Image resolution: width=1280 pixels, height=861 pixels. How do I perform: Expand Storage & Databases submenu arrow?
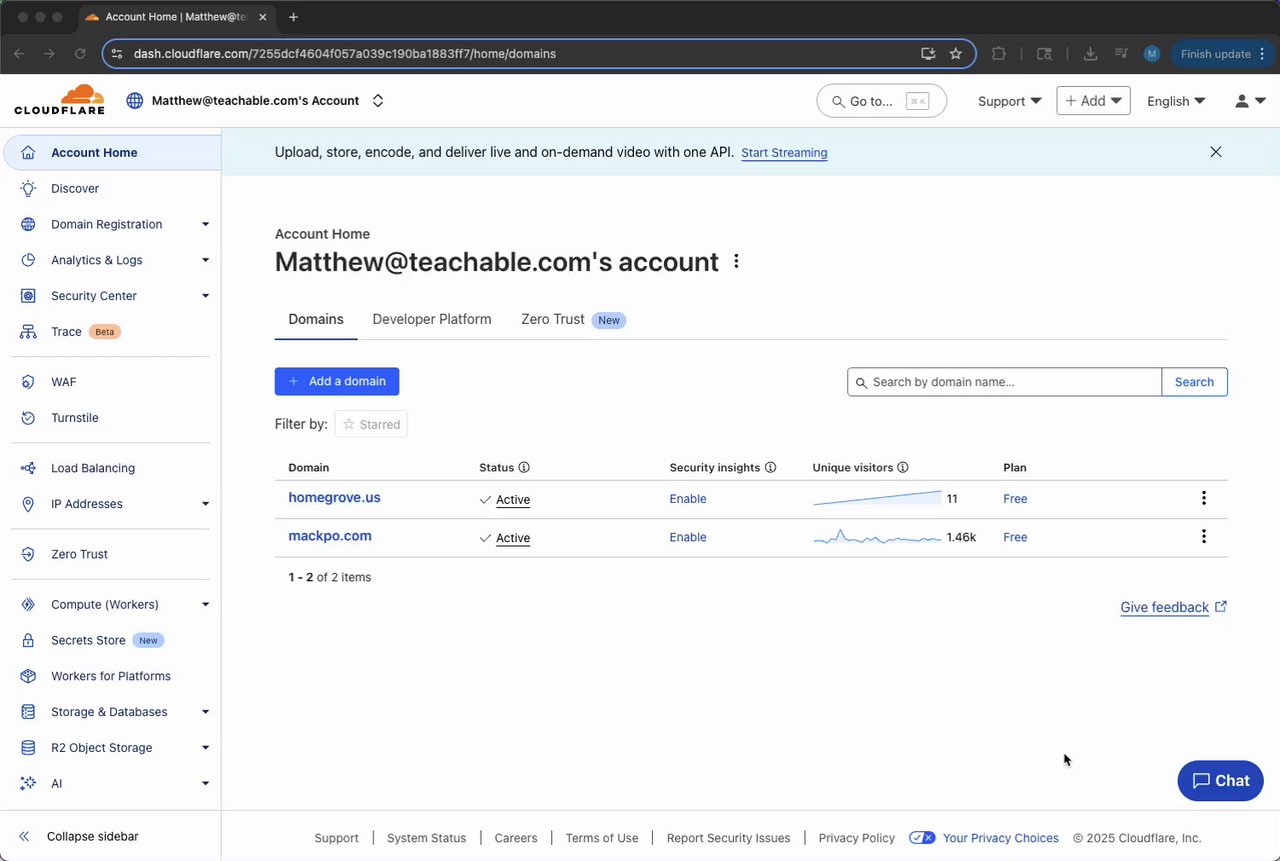point(205,712)
